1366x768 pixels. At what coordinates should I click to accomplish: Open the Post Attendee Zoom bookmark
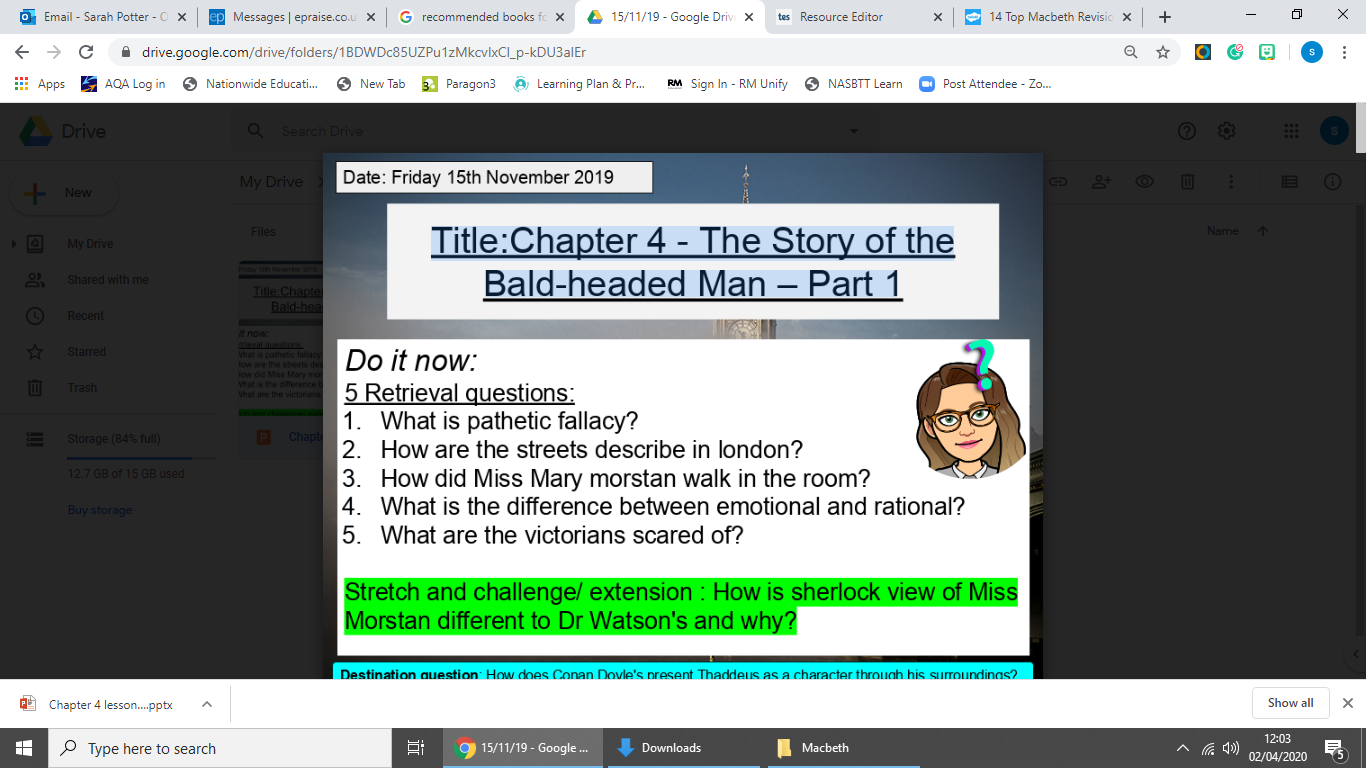[x=985, y=84]
